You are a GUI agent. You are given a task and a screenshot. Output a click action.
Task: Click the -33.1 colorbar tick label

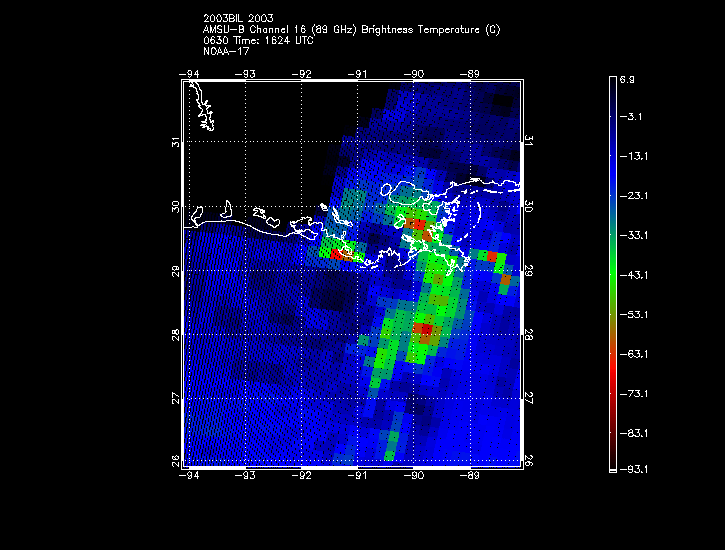pos(634,235)
